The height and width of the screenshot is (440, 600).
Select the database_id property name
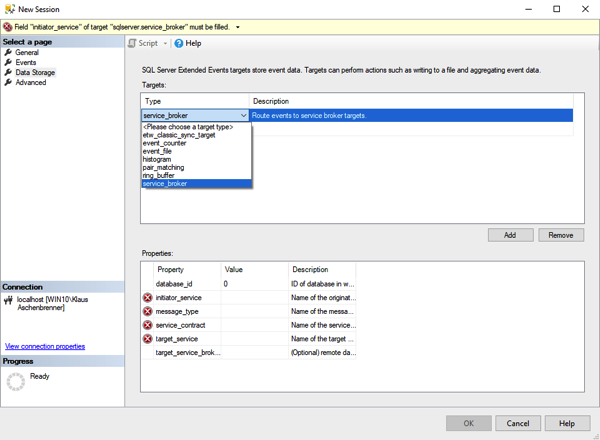174,284
